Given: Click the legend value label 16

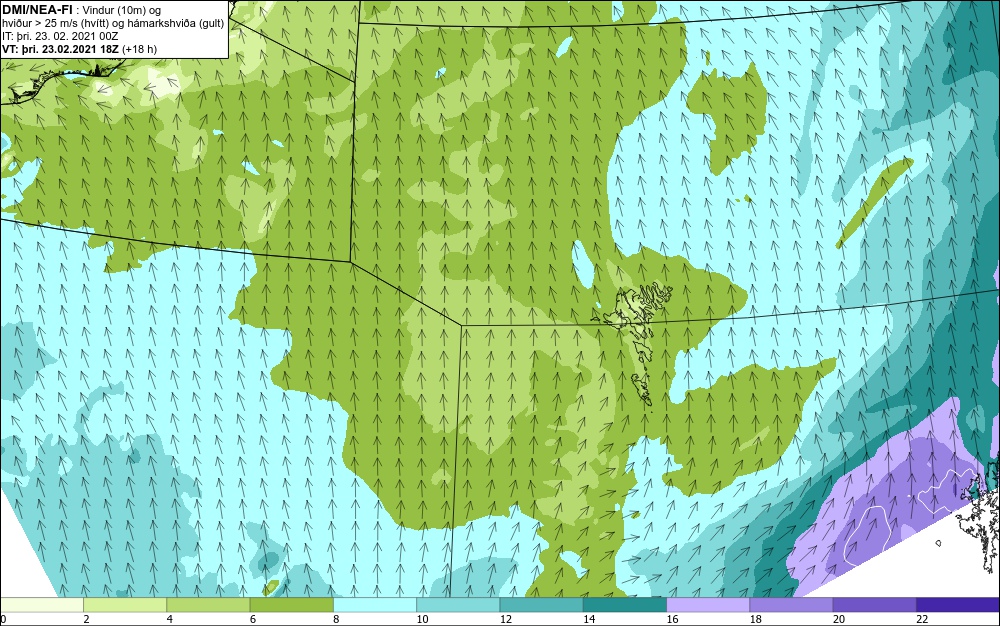Looking at the screenshot, I should pos(672,619).
